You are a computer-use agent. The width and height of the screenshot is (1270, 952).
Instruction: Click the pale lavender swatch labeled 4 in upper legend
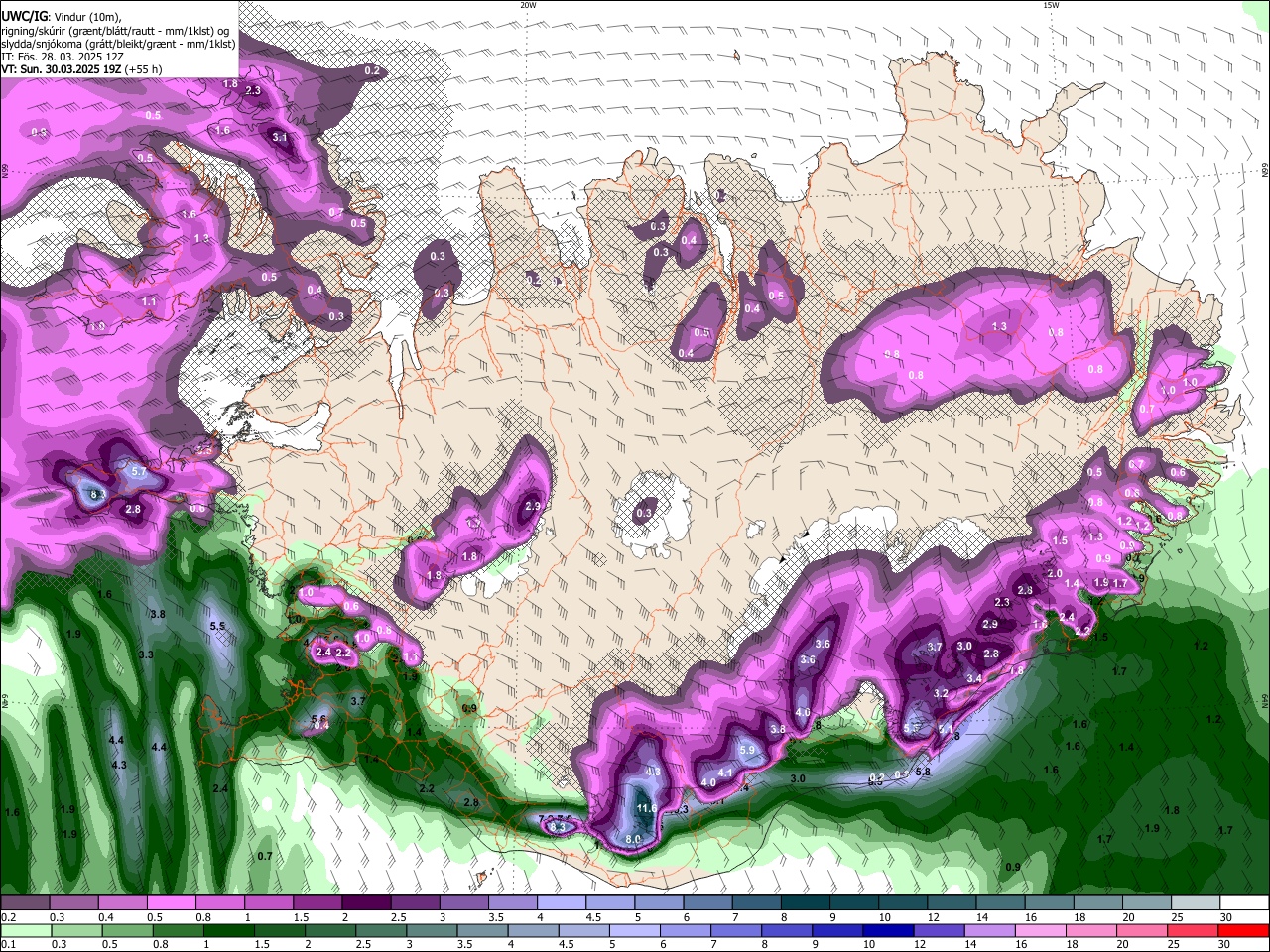click(x=562, y=903)
